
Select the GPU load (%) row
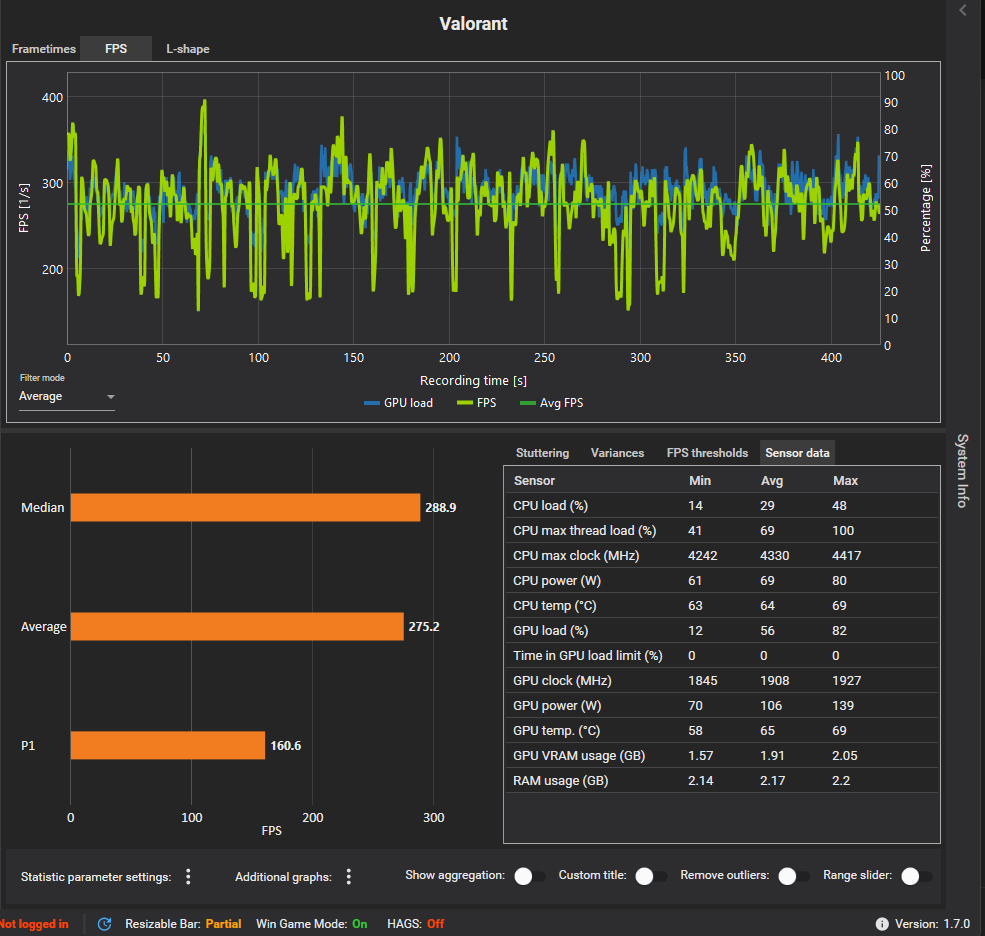point(722,631)
